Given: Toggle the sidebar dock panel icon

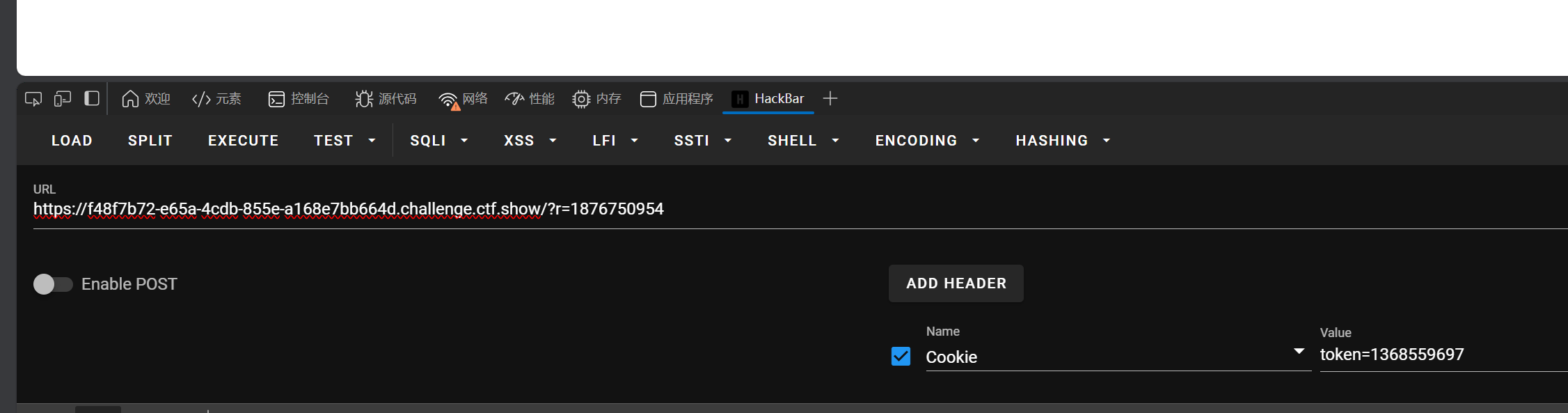Looking at the screenshot, I should 92,98.
